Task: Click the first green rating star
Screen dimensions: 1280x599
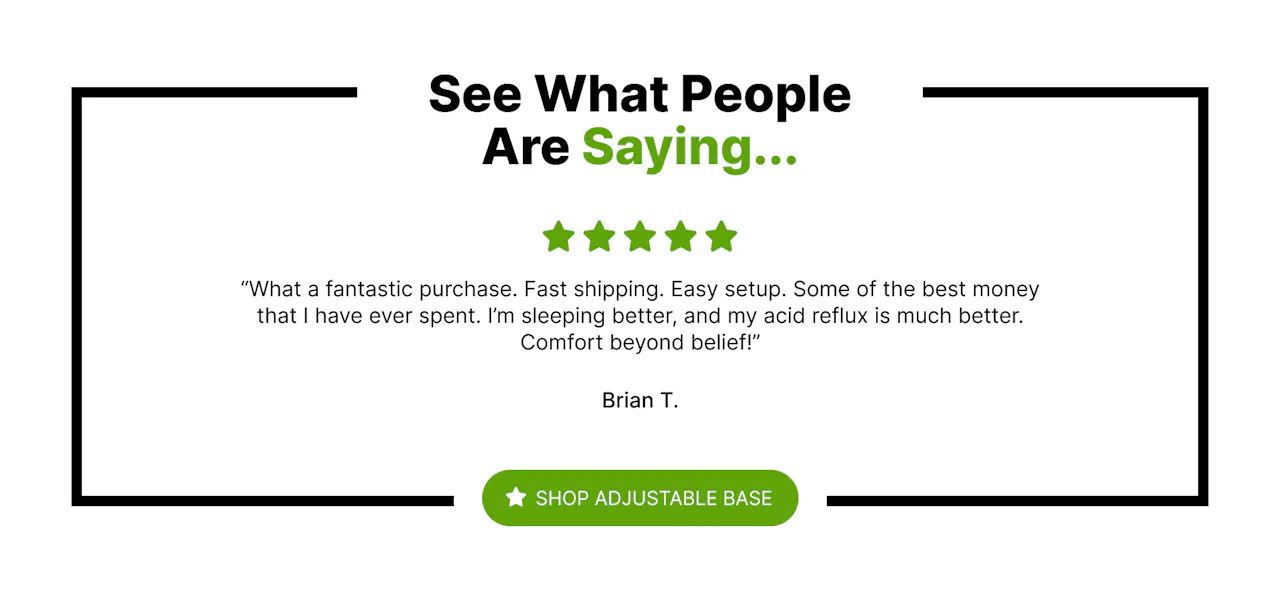Action: pos(558,237)
